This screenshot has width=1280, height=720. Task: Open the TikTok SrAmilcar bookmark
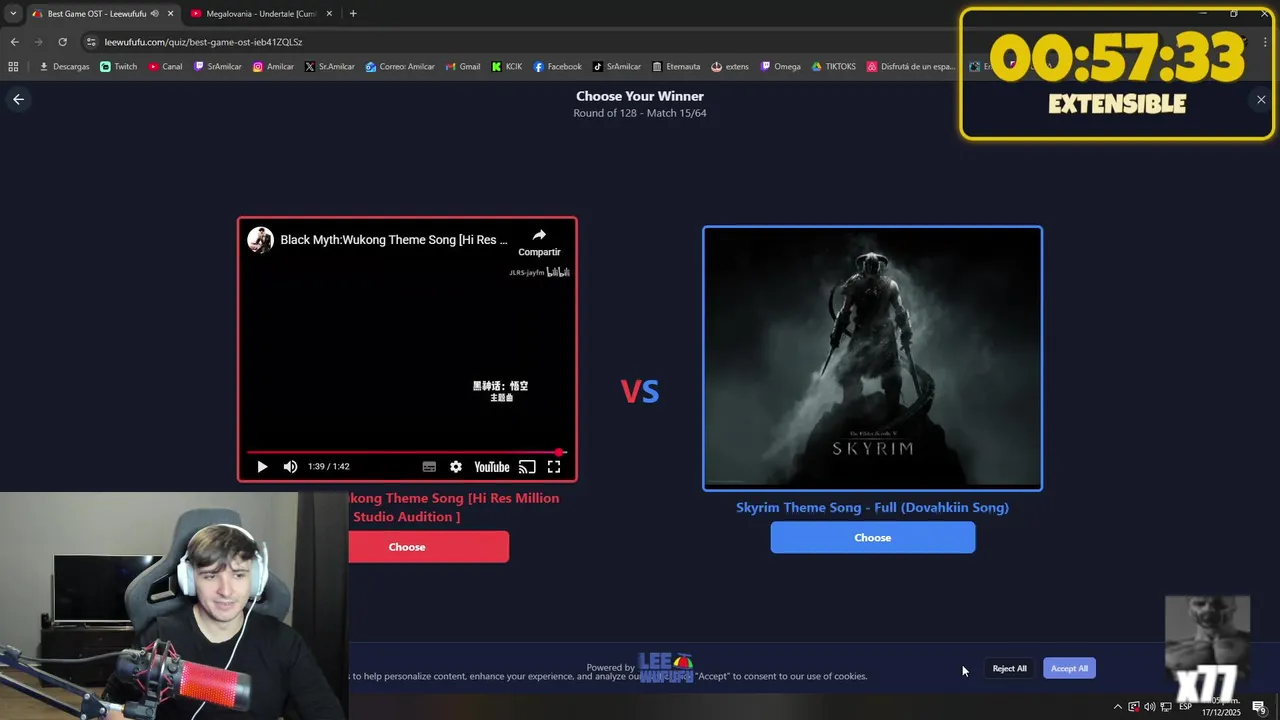click(617, 67)
